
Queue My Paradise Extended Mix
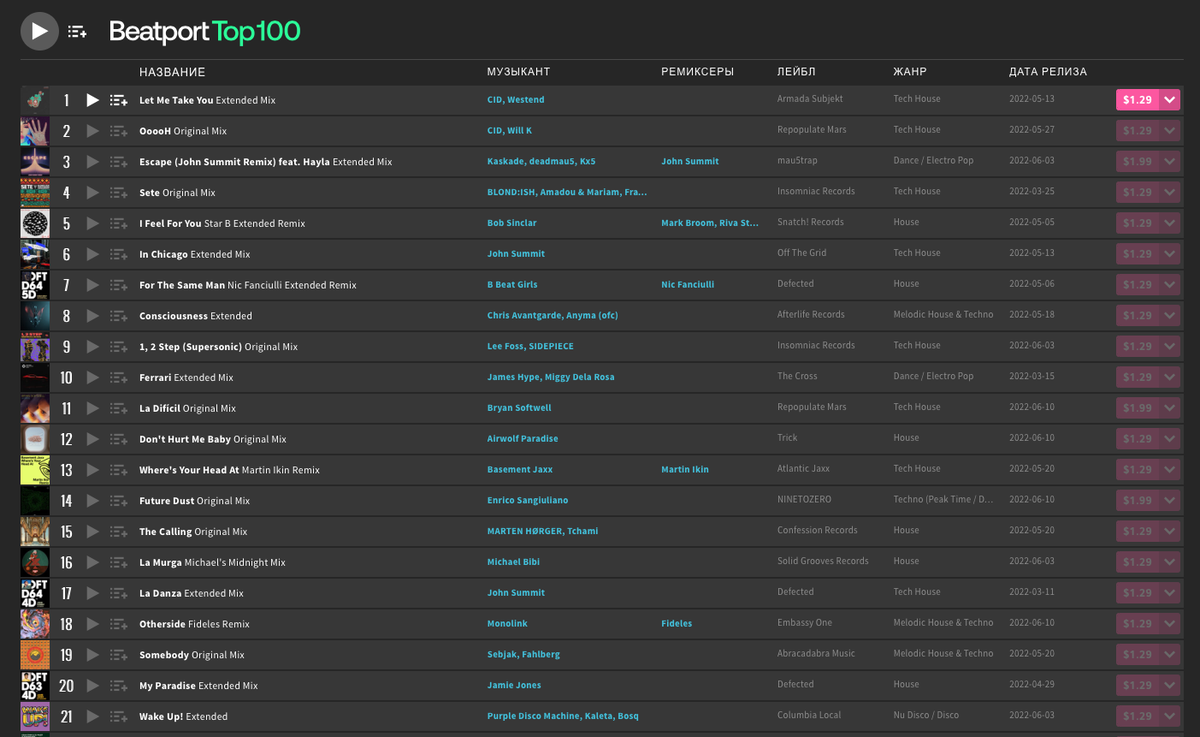[x=119, y=686]
